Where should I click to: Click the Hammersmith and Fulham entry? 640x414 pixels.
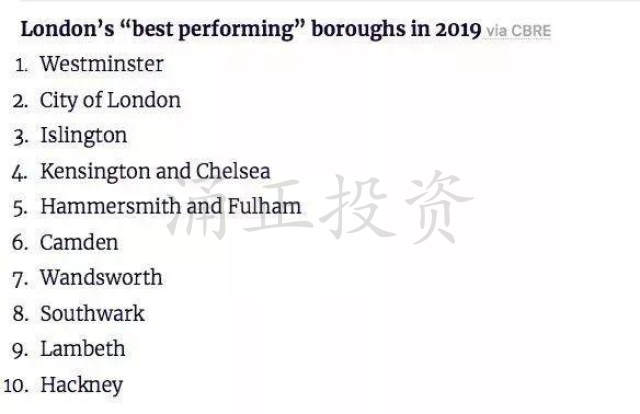point(171,206)
